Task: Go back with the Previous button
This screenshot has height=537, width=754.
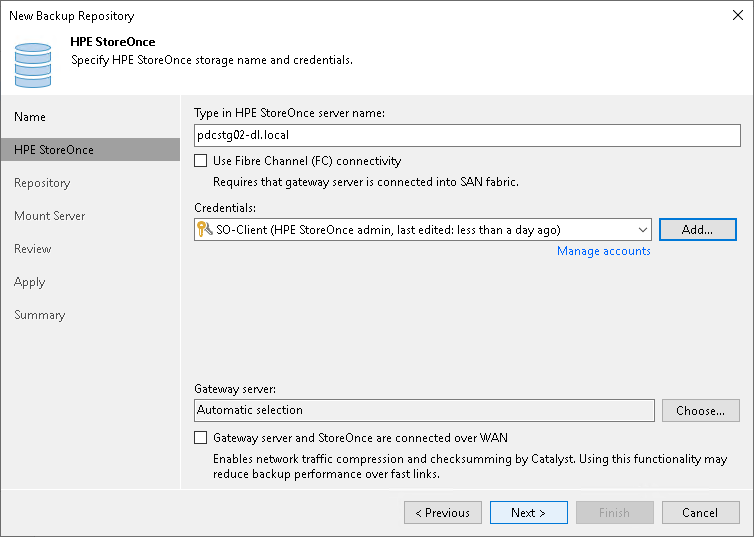Action: [442, 512]
